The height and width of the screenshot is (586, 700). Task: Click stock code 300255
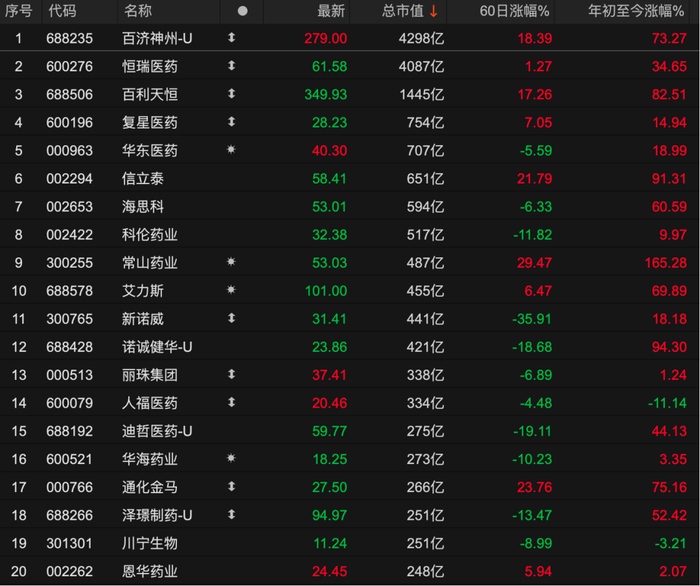tap(70, 263)
